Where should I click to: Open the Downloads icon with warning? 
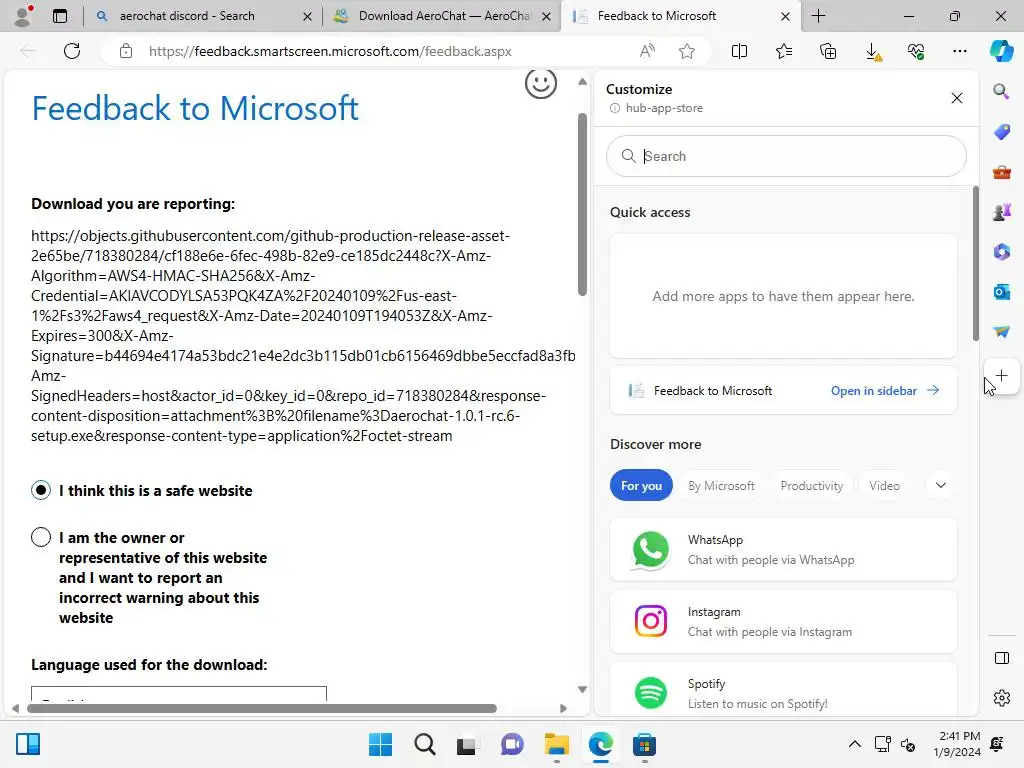[873, 52]
